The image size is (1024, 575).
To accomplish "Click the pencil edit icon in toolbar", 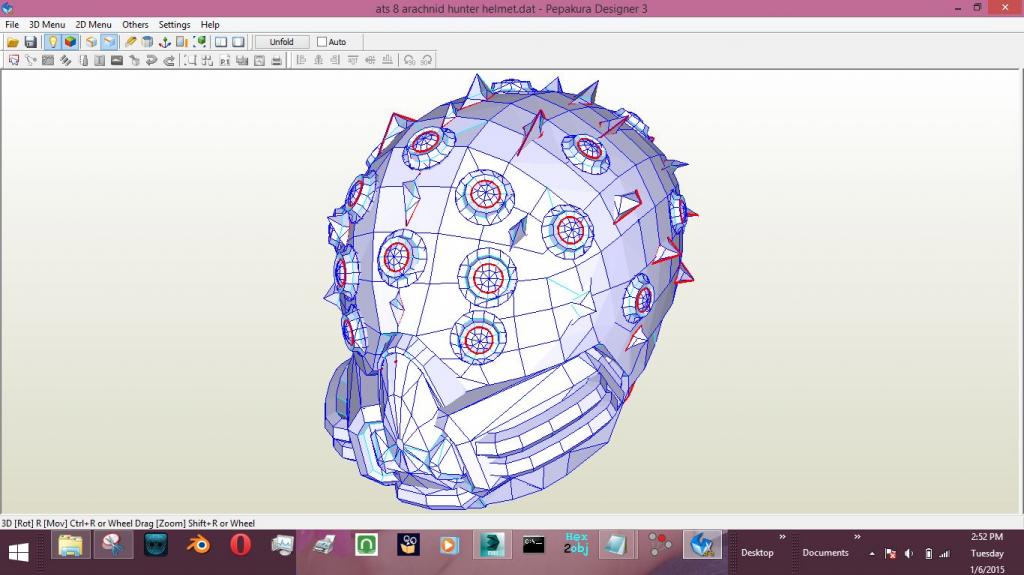I will (x=130, y=42).
